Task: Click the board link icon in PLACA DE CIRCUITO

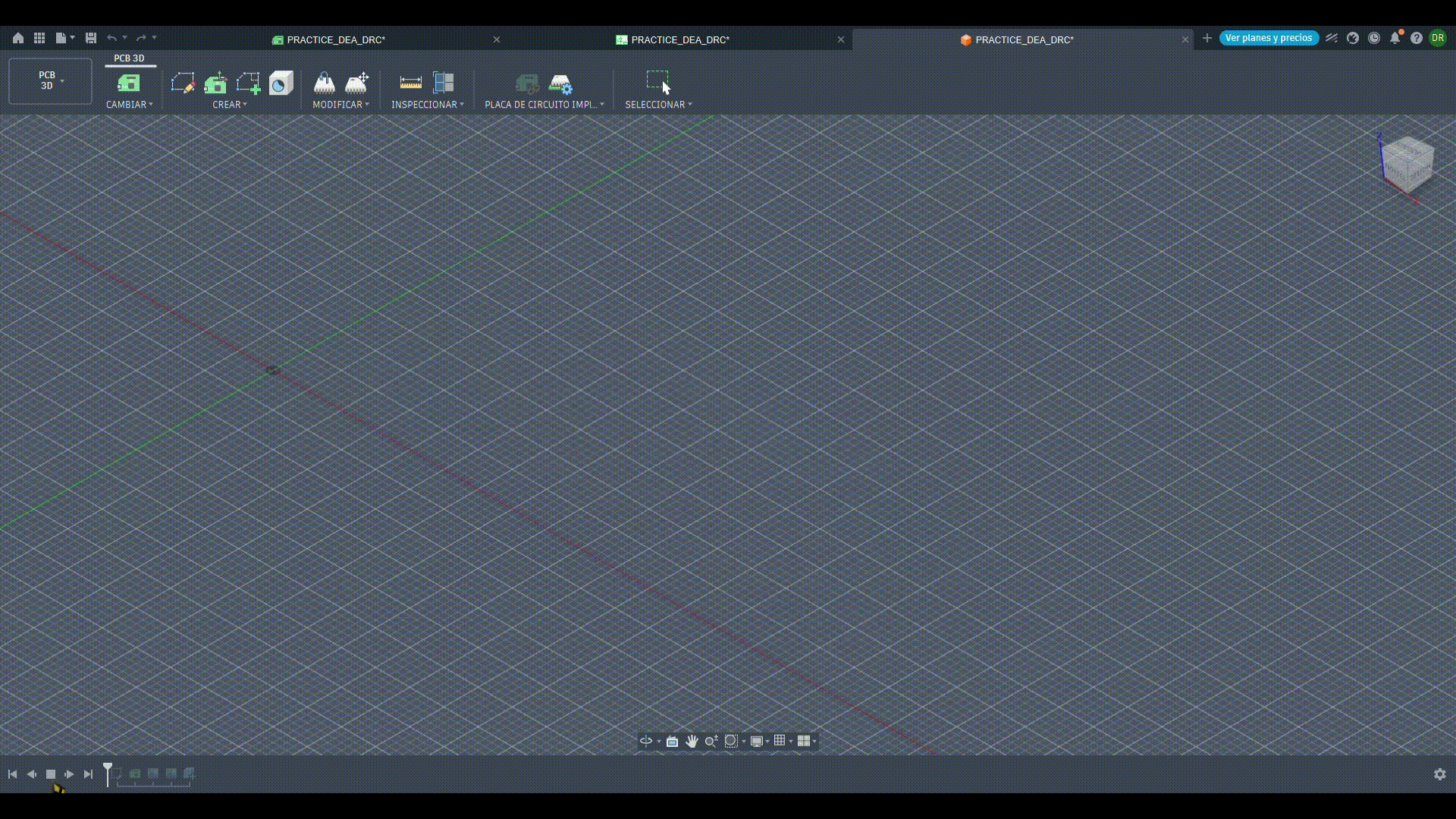Action: click(x=527, y=83)
